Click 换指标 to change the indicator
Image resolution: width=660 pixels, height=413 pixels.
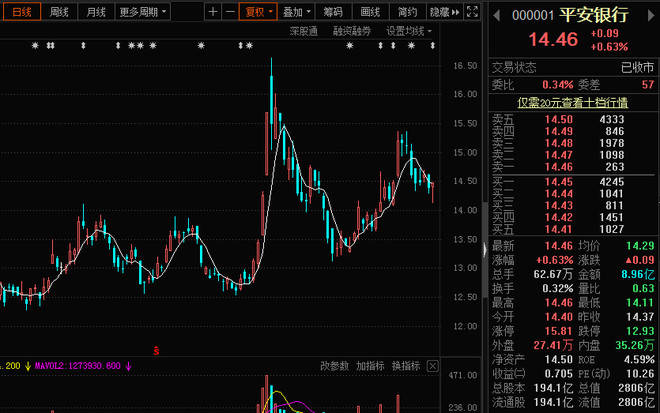coord(406,366)
